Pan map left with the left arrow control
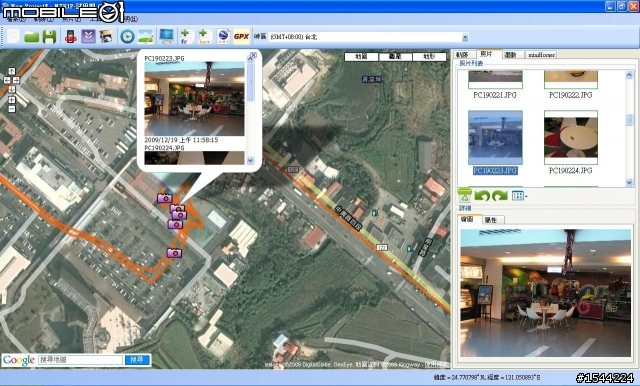Image resolution: width=640 pixels, height=386 pixels. tap(7, 80)
